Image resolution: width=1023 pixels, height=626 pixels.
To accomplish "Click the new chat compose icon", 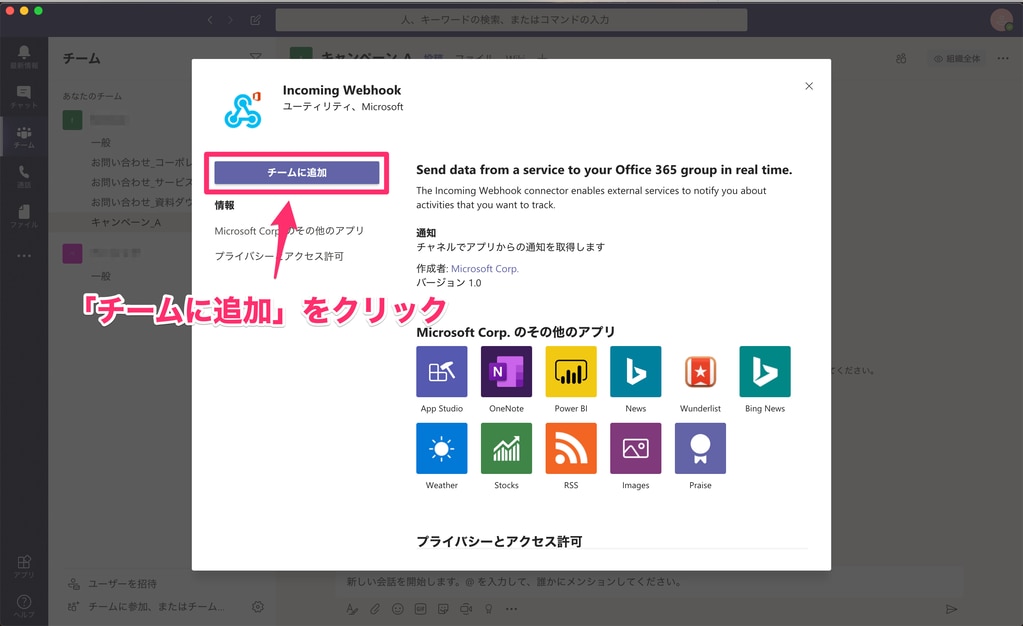I will click(x=256, y=20).
